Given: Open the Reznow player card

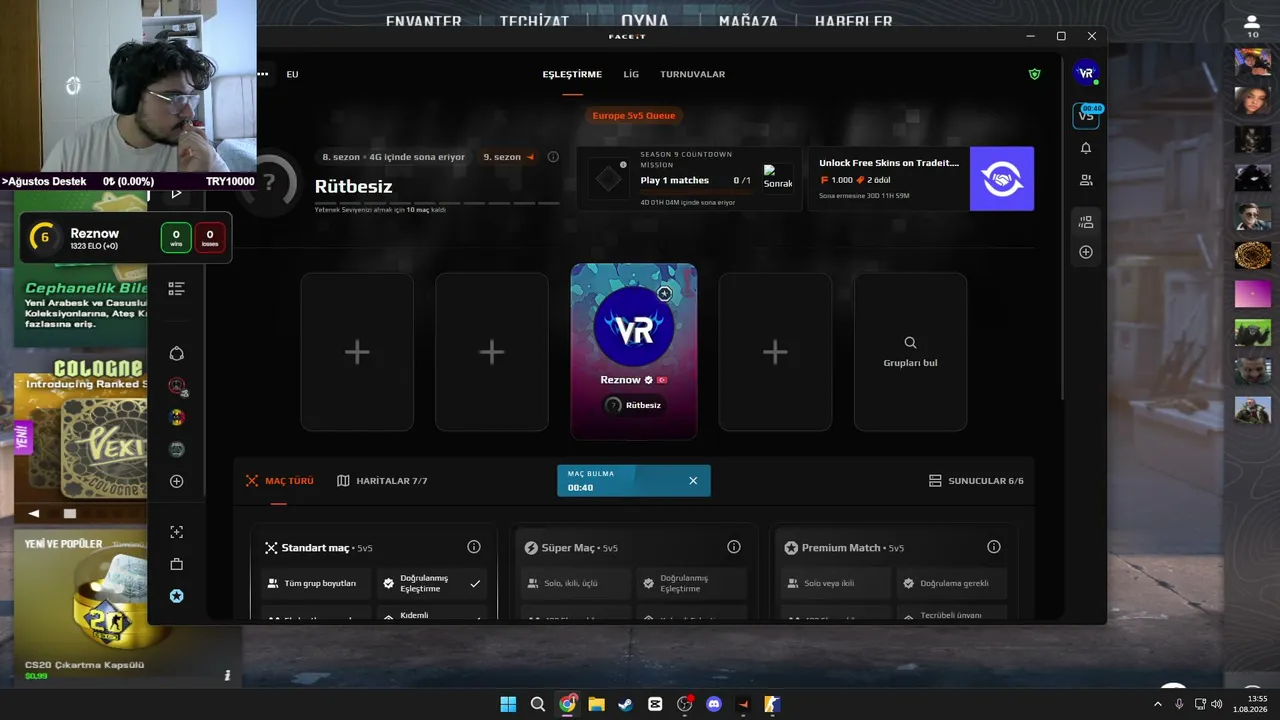Looking at the screenshot, I should coord(634,352).
